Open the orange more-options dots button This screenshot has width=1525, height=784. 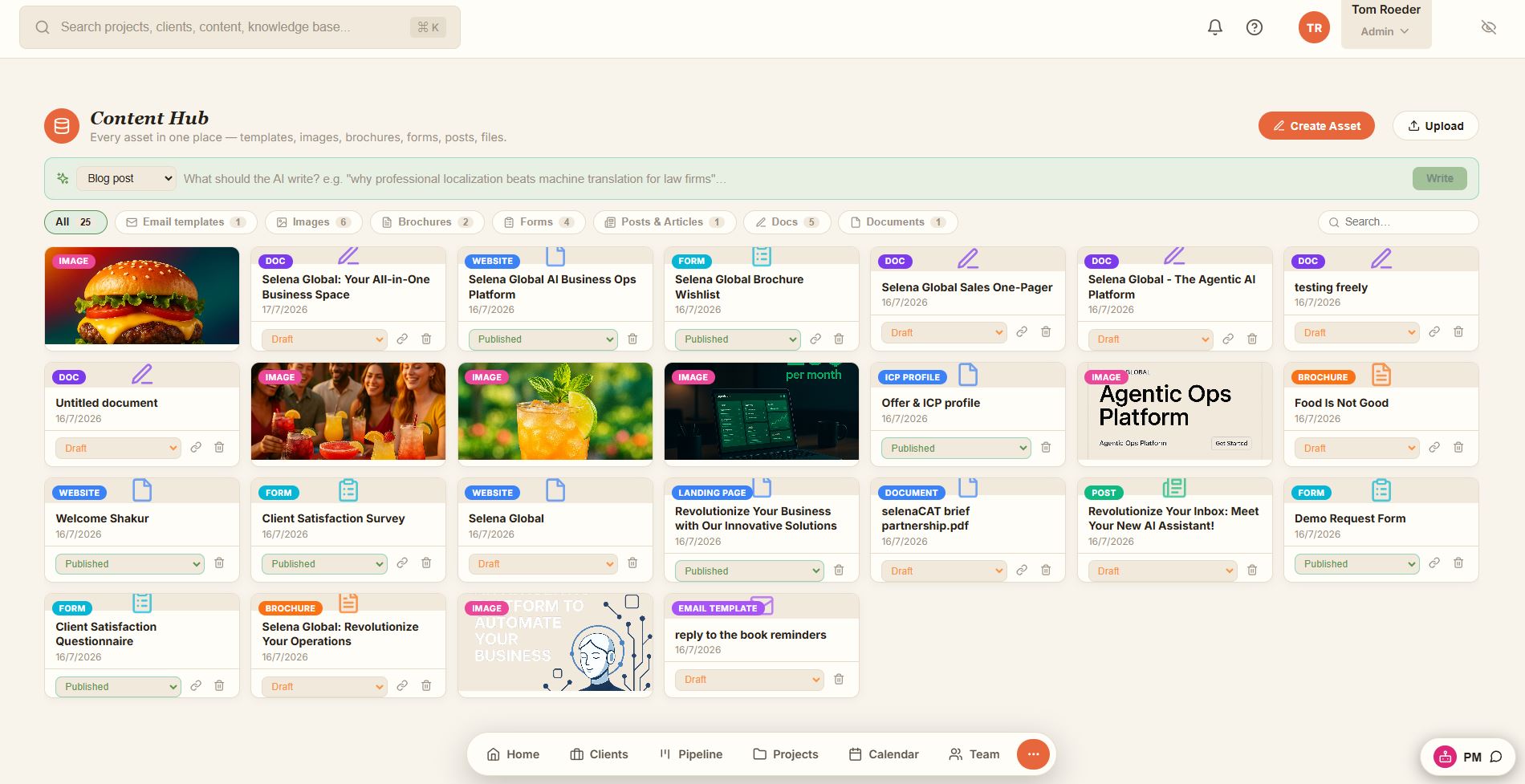point(1033,754)
